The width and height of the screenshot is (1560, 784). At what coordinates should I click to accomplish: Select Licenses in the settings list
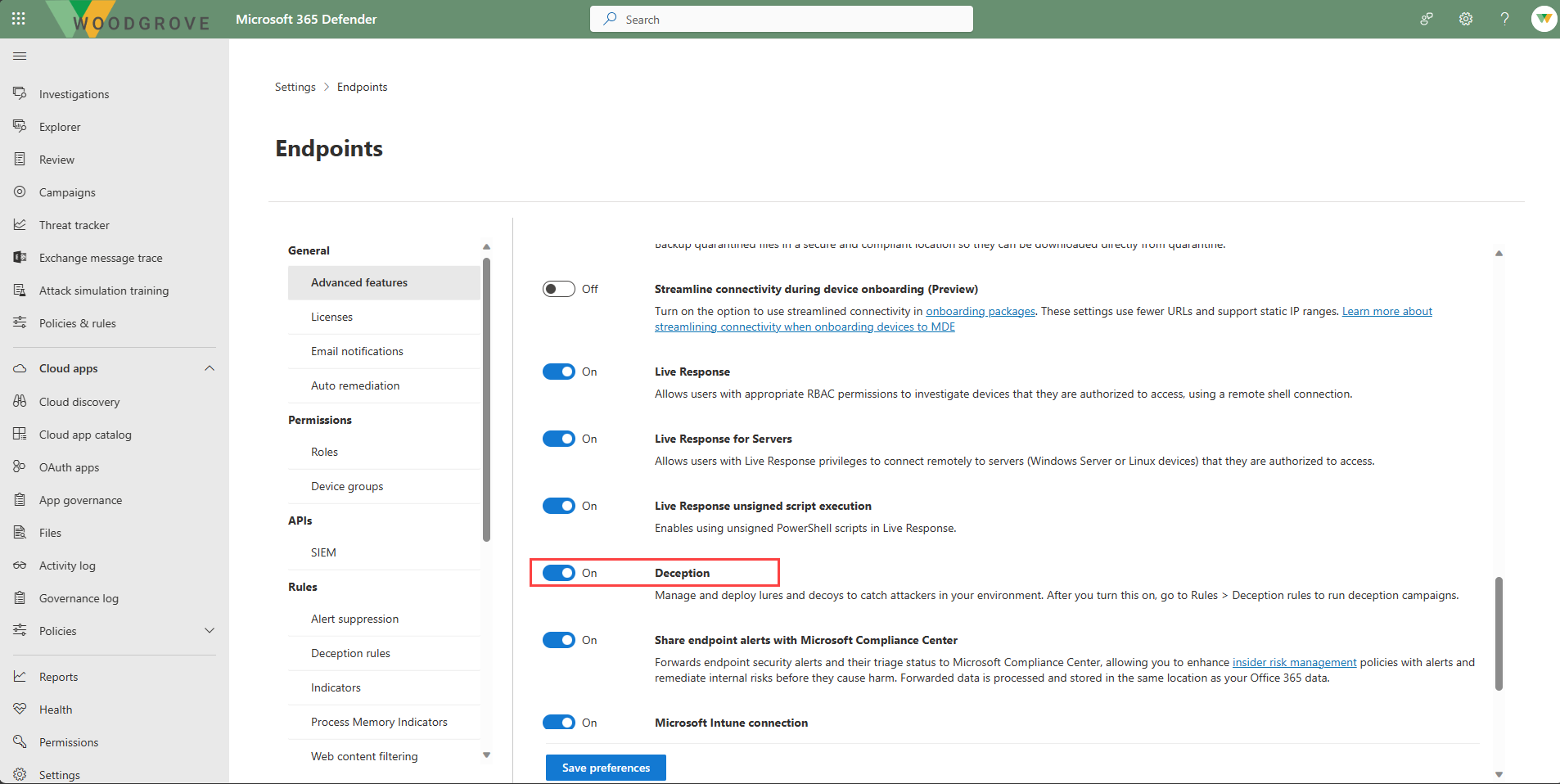click(x=384, y=317)
